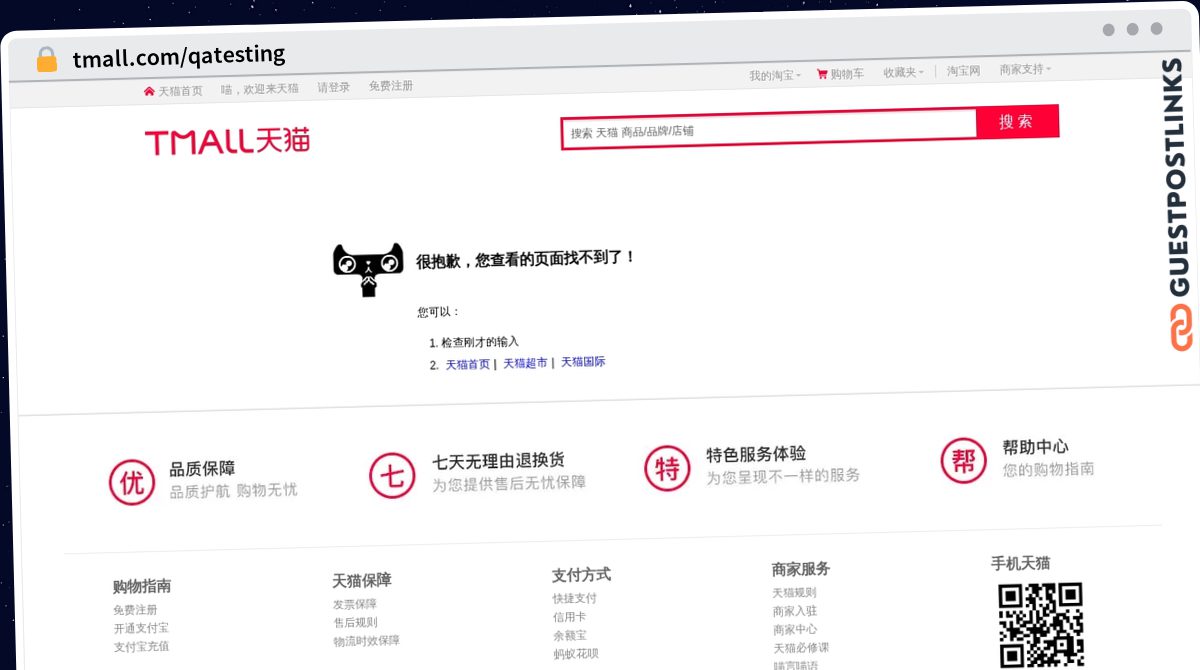This screenshot has width=1200, height=670.
Task: Click 余额宝 footer link
Action: [x=570, y=635]
